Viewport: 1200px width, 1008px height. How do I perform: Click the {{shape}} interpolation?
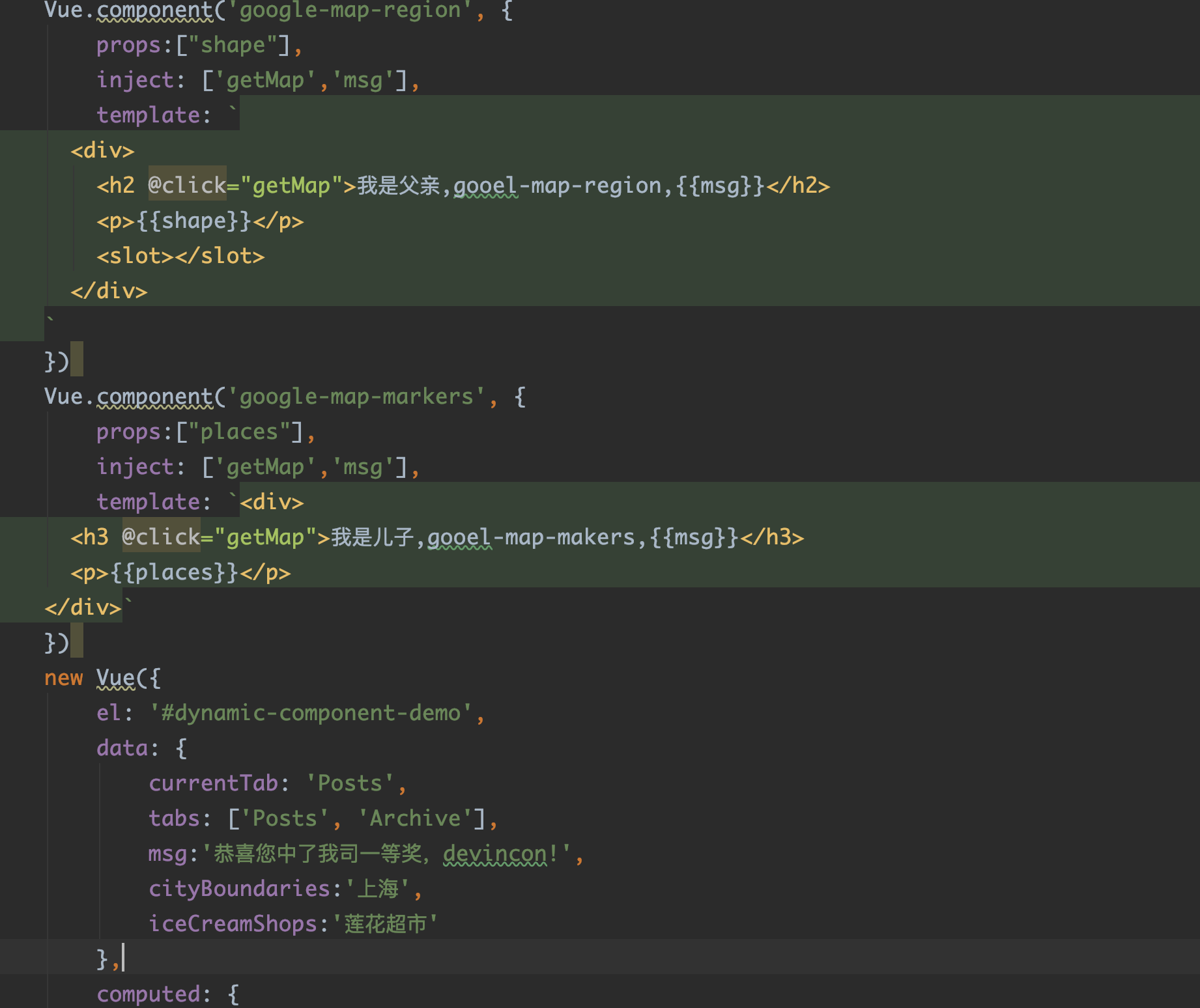[x=193, y=221]
